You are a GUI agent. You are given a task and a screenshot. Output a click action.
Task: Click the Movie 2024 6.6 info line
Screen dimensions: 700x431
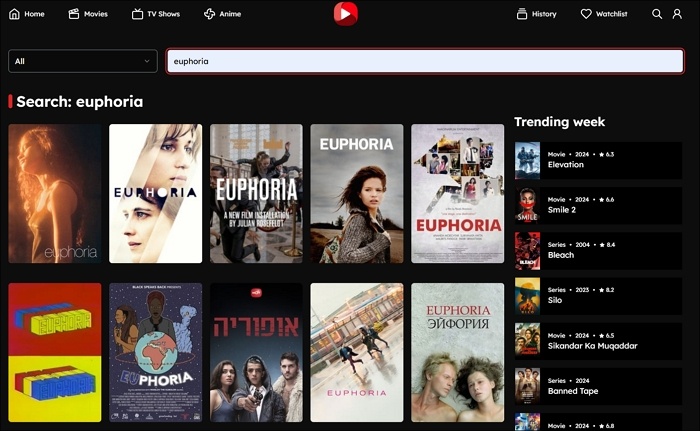pyautogui.click(x=581, y=200)
